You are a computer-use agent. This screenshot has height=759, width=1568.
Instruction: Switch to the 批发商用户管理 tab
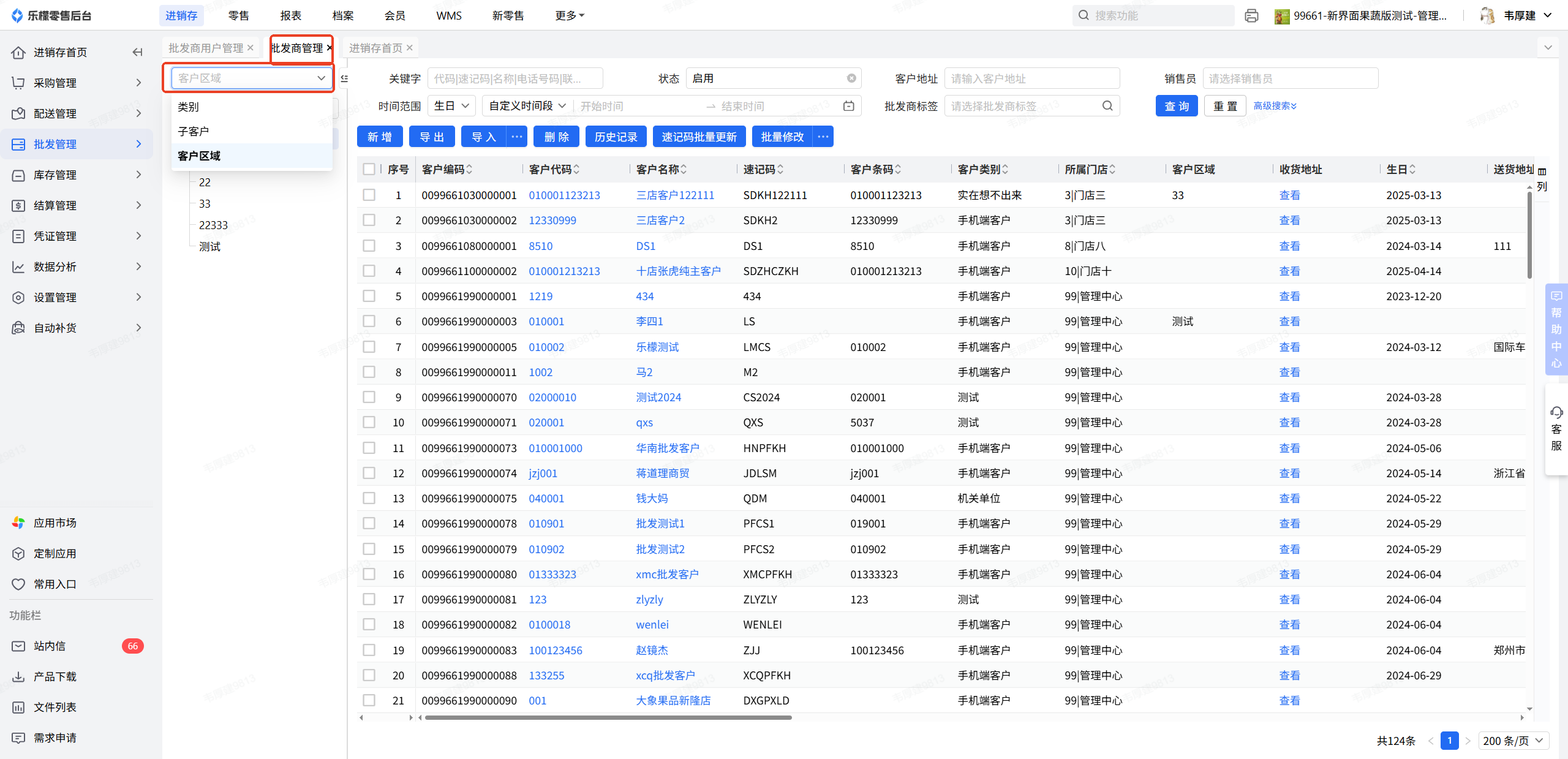[x=206, y=48]
